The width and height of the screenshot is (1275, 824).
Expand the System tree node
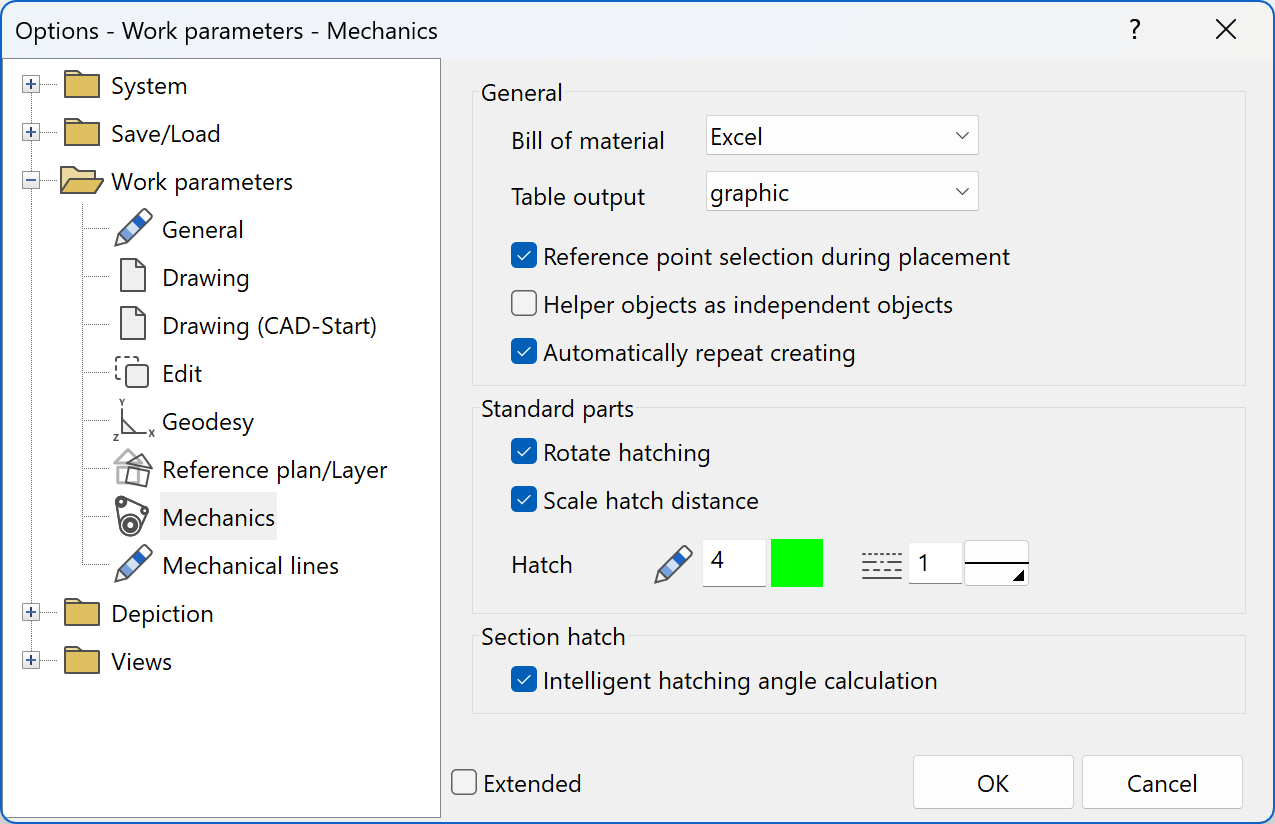31,85
